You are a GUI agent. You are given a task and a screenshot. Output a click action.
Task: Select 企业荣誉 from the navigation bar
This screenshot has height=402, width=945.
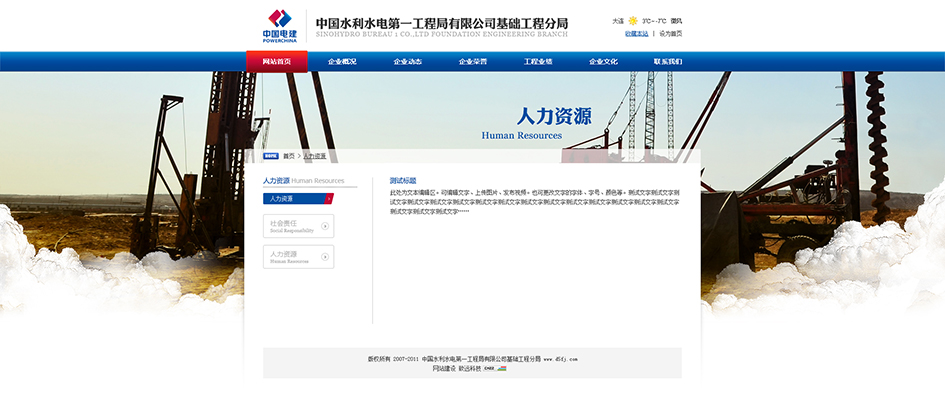pyautogui.click(x=473, y=62)
